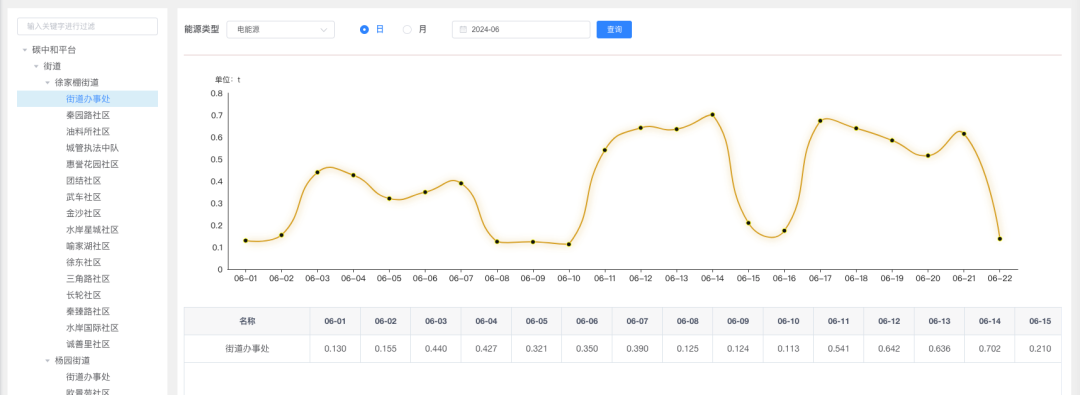Select 城管执法中队 in the tree
The image size is (1080, 395).
coord(92,148)
